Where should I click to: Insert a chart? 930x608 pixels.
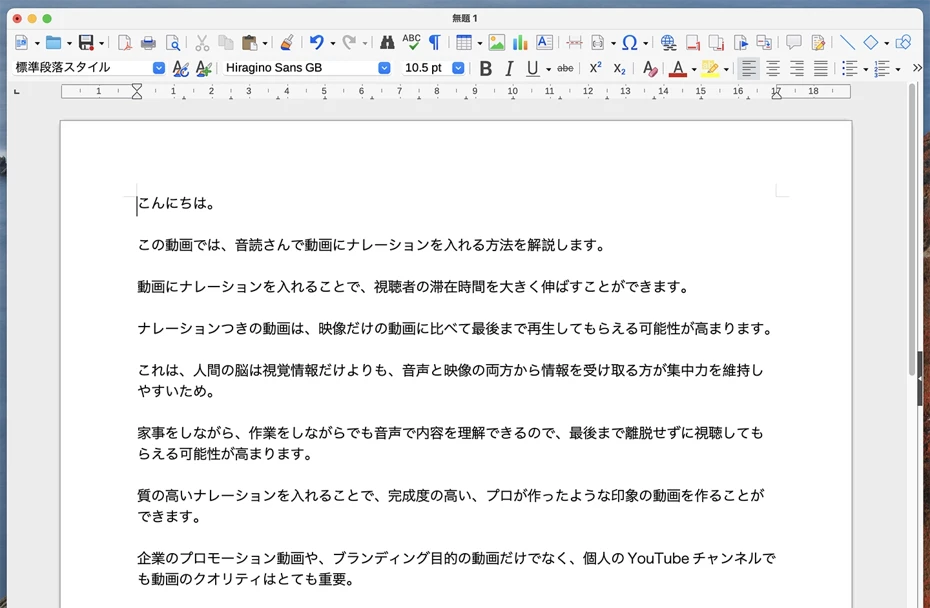520,42
